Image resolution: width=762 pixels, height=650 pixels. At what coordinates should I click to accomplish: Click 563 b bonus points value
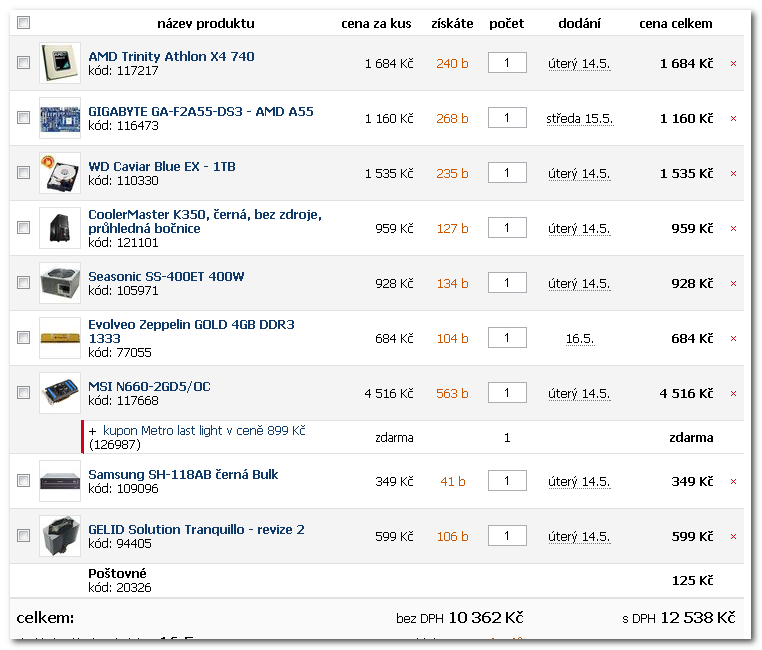click(452, 393)
